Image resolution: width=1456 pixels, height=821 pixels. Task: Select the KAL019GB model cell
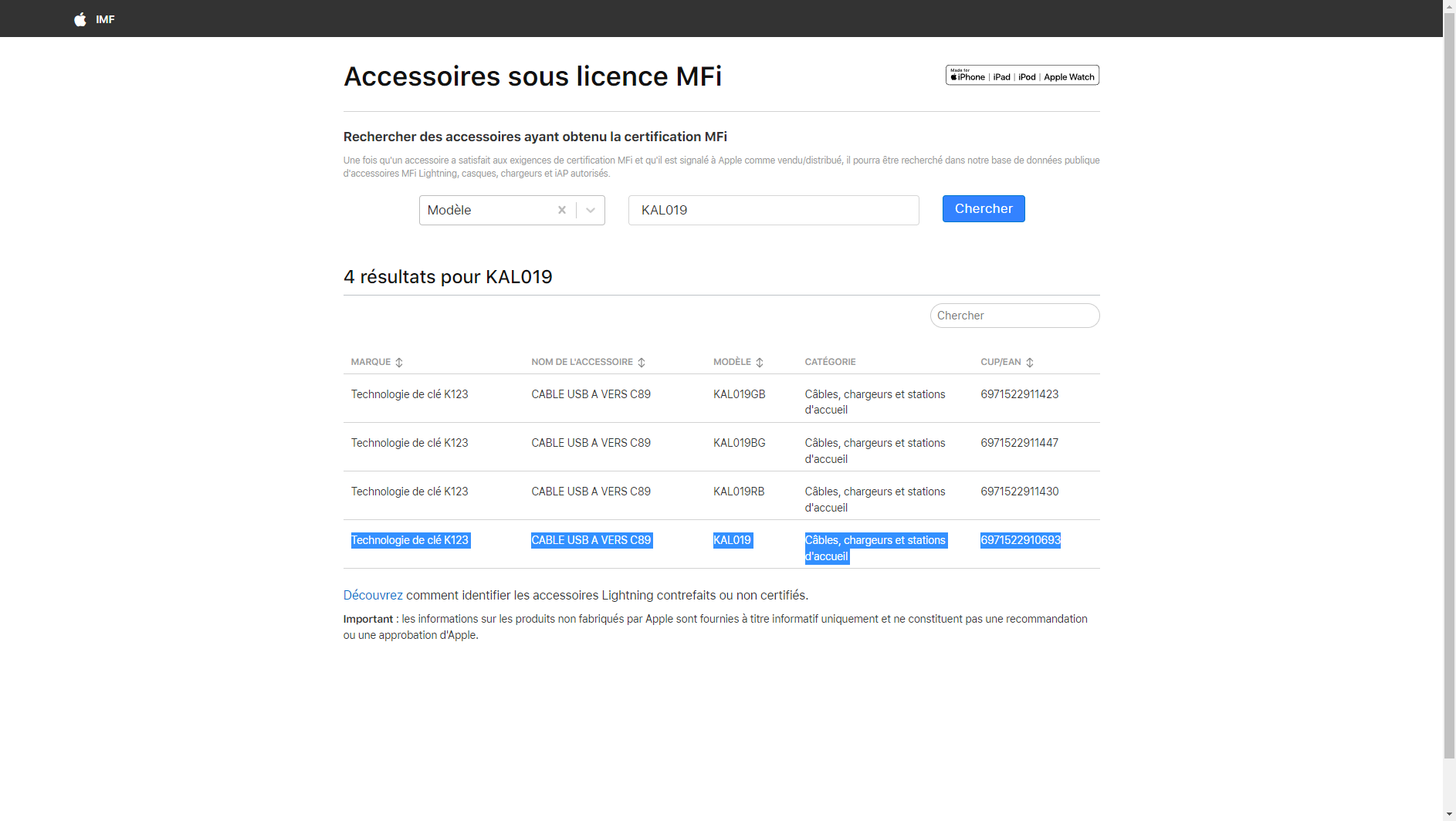point(739,394)
